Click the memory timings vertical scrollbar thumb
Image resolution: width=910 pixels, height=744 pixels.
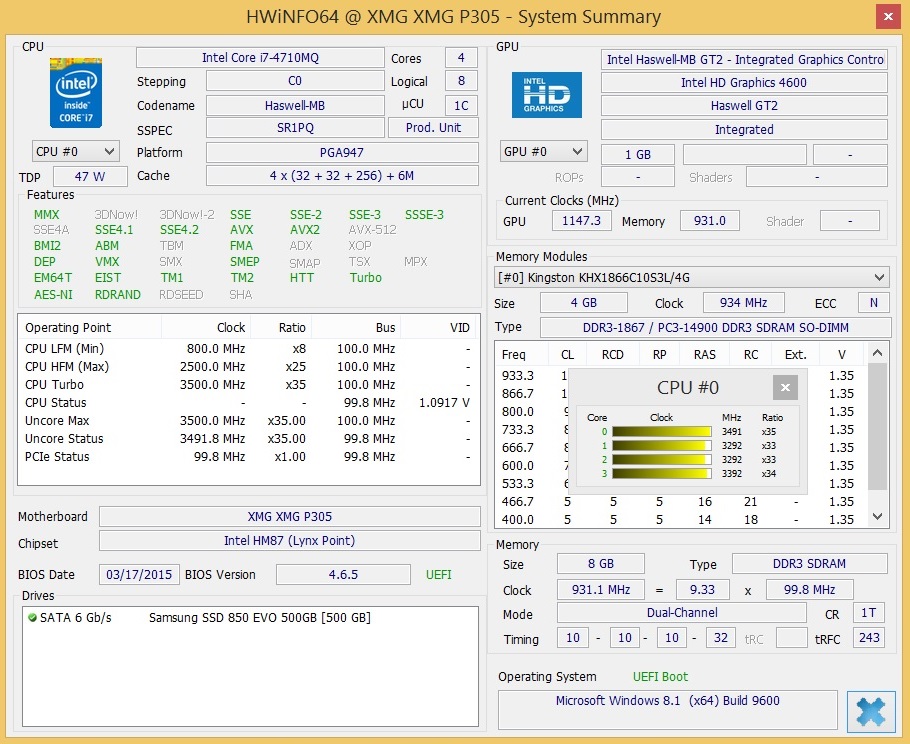click(x=878, y=427)
